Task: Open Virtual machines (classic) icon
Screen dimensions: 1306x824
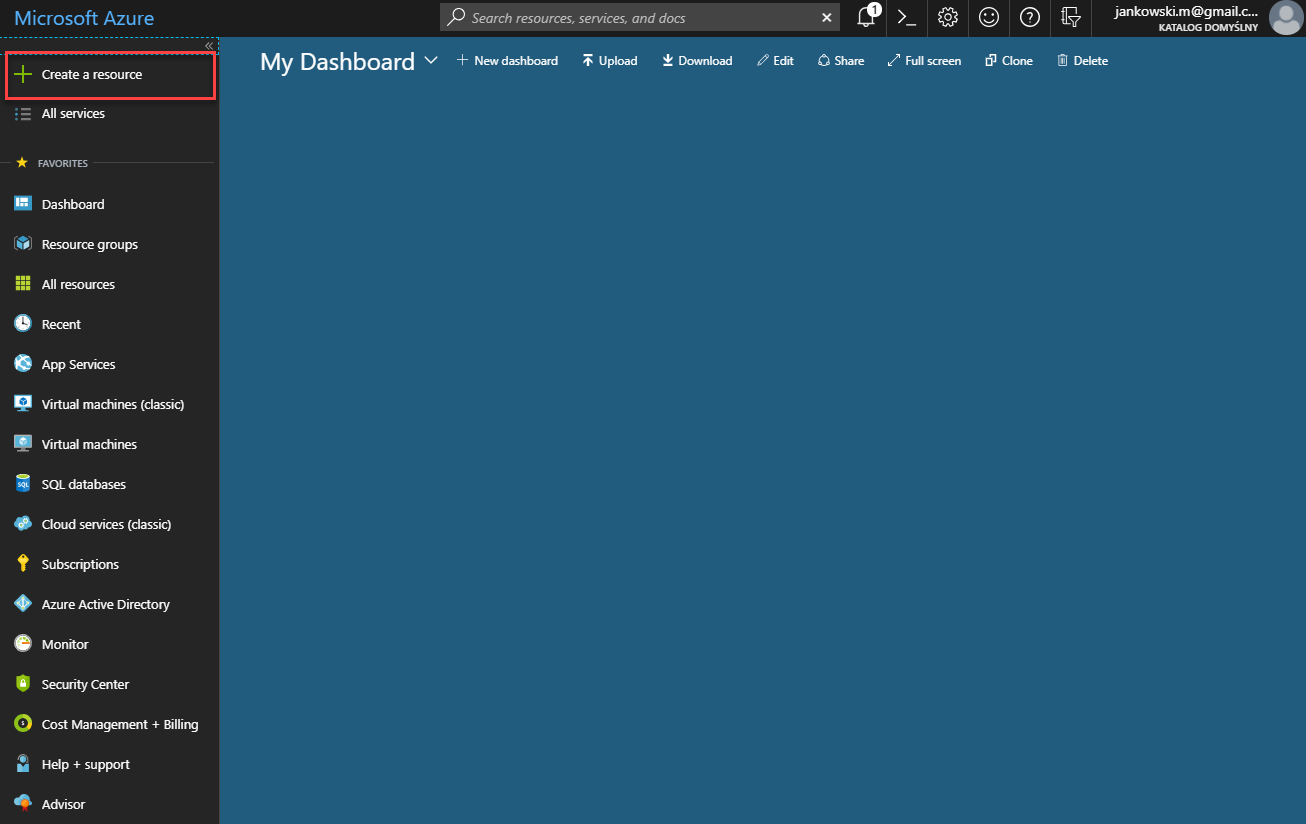Action: click(23, 404)
